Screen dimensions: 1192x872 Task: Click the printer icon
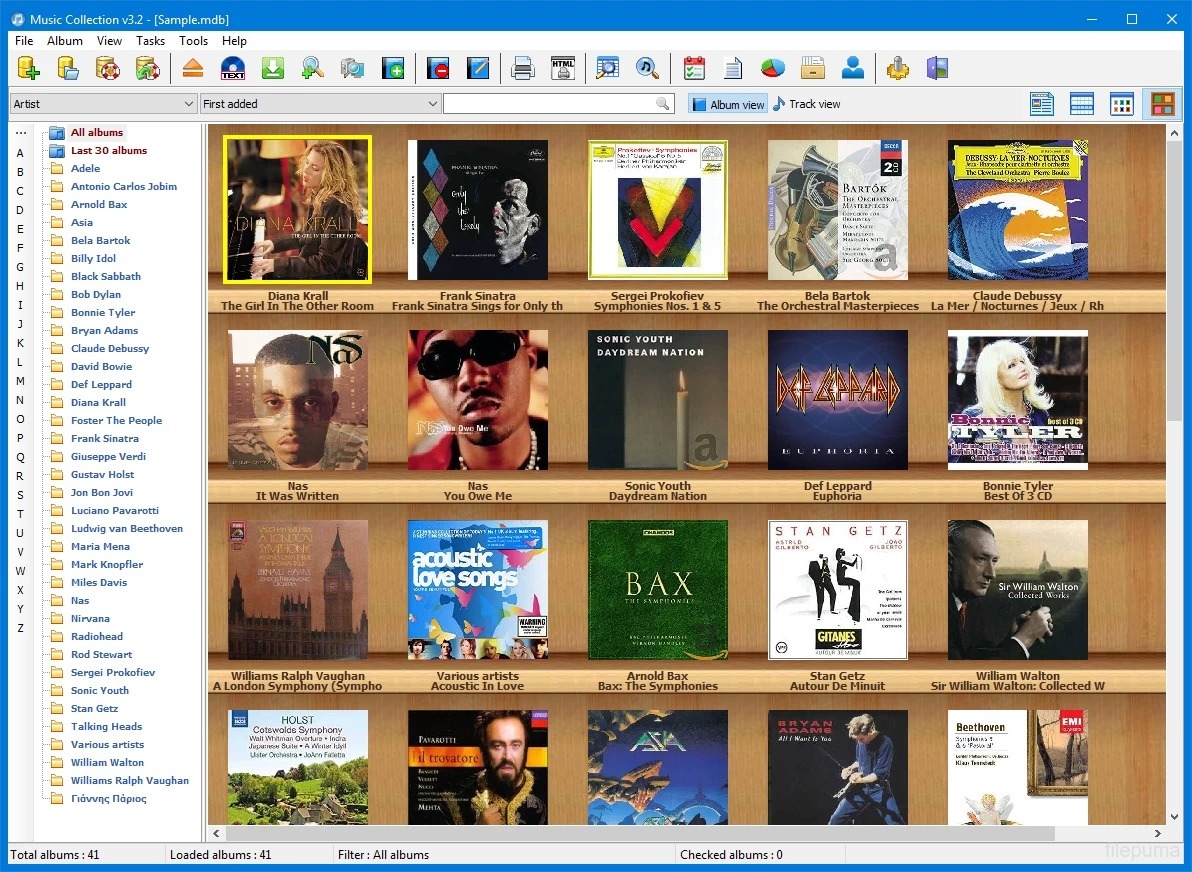pyautogui.click(x=522, y=68)
